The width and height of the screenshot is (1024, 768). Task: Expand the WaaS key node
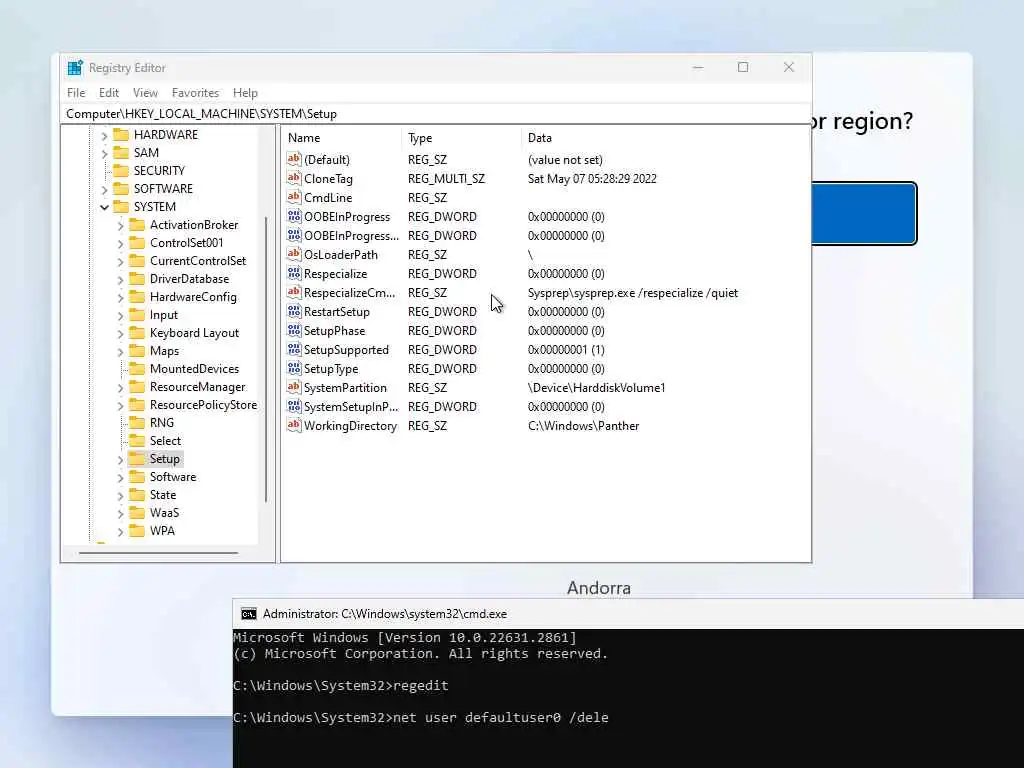coord(120,514)
